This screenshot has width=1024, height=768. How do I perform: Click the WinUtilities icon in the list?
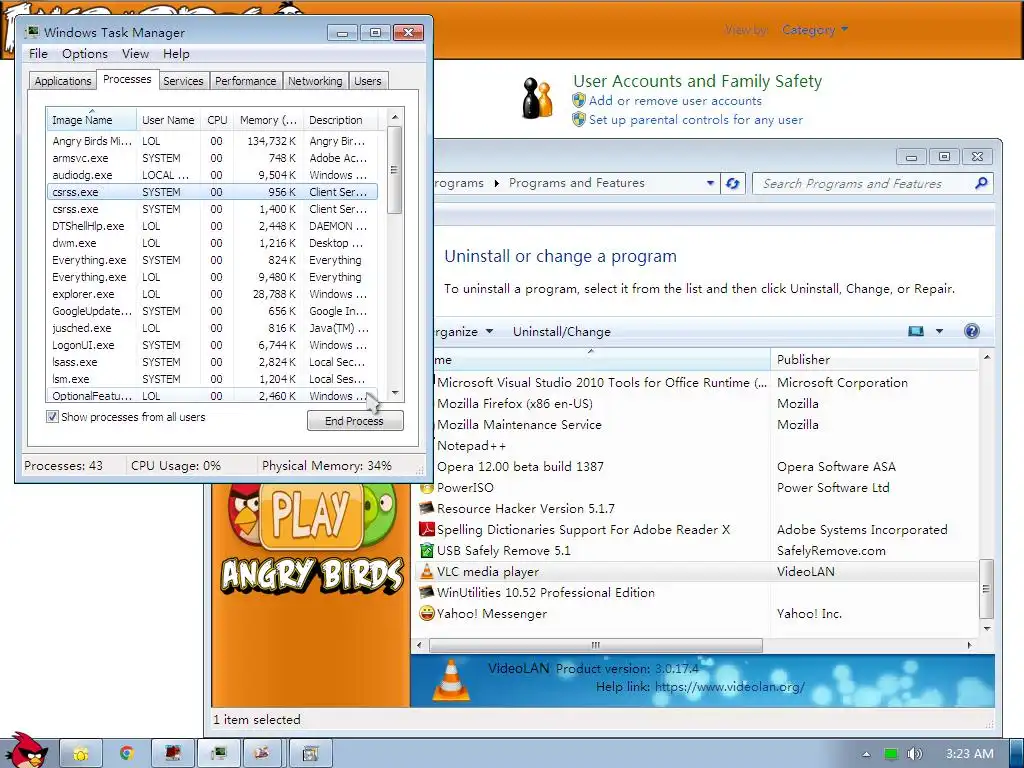click(x=426, y=592)
